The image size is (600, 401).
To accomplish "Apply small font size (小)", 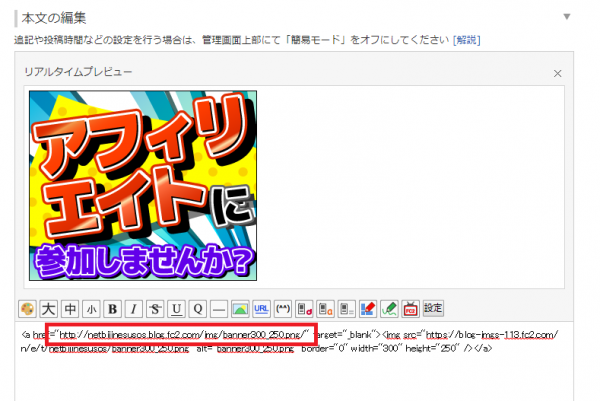I will (91, 307).
